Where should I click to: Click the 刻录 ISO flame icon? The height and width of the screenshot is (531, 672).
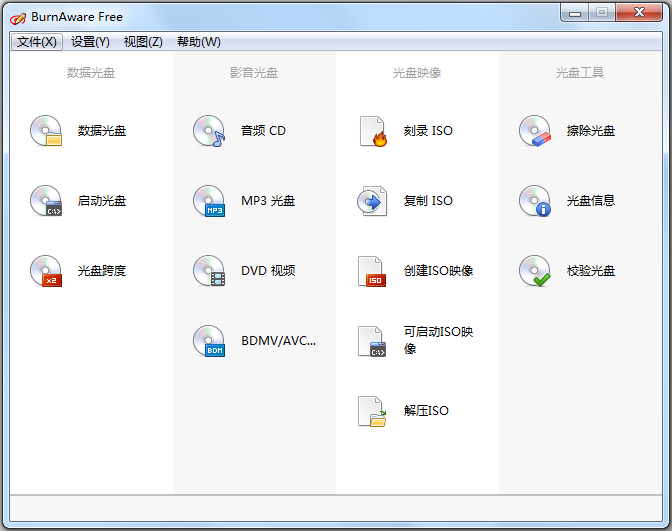(x=373, y=131)
